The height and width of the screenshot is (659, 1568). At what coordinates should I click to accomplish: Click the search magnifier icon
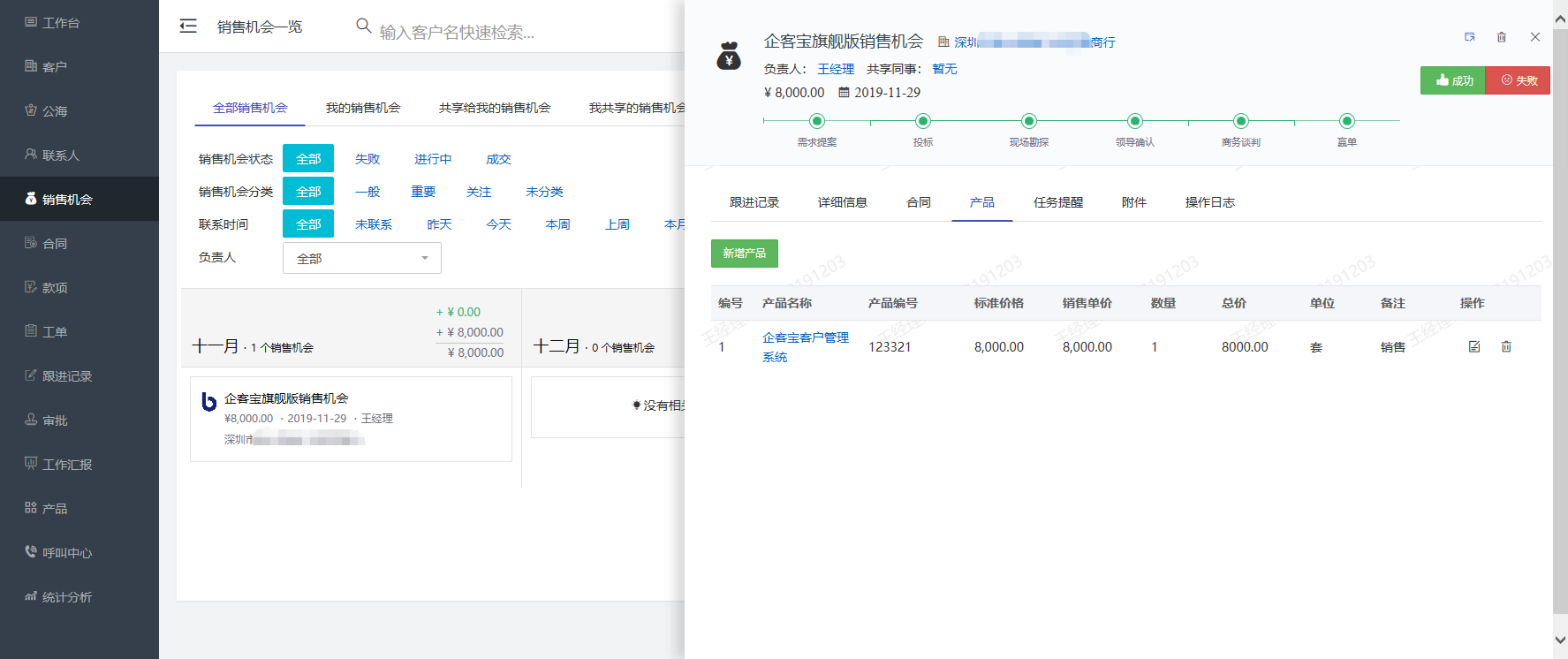(x=363, y=26)
